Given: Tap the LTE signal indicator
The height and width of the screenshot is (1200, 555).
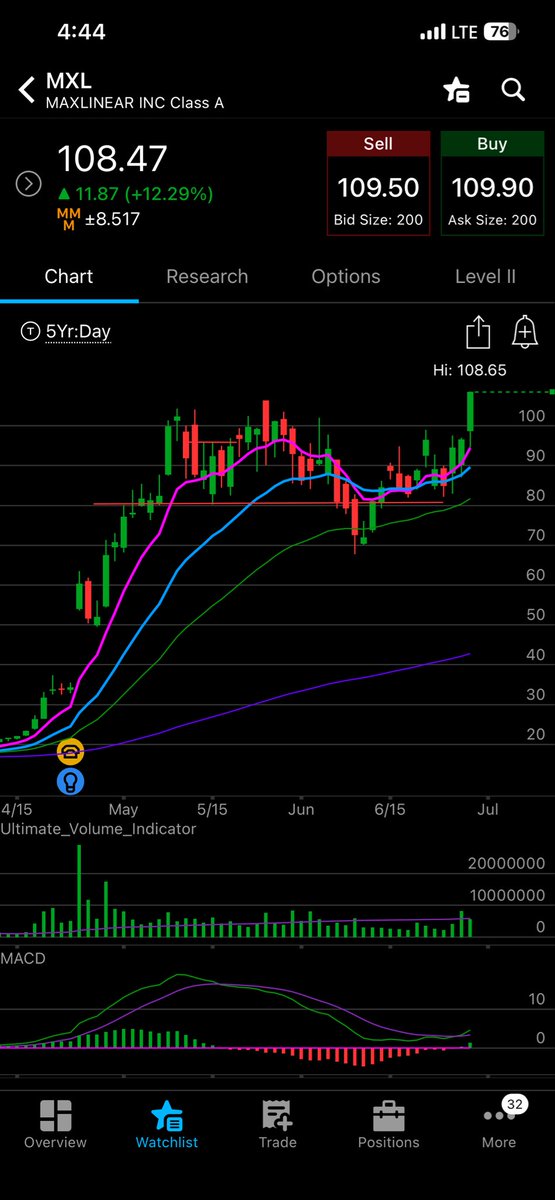Looking at the screenshot, I should click(449, 32).
